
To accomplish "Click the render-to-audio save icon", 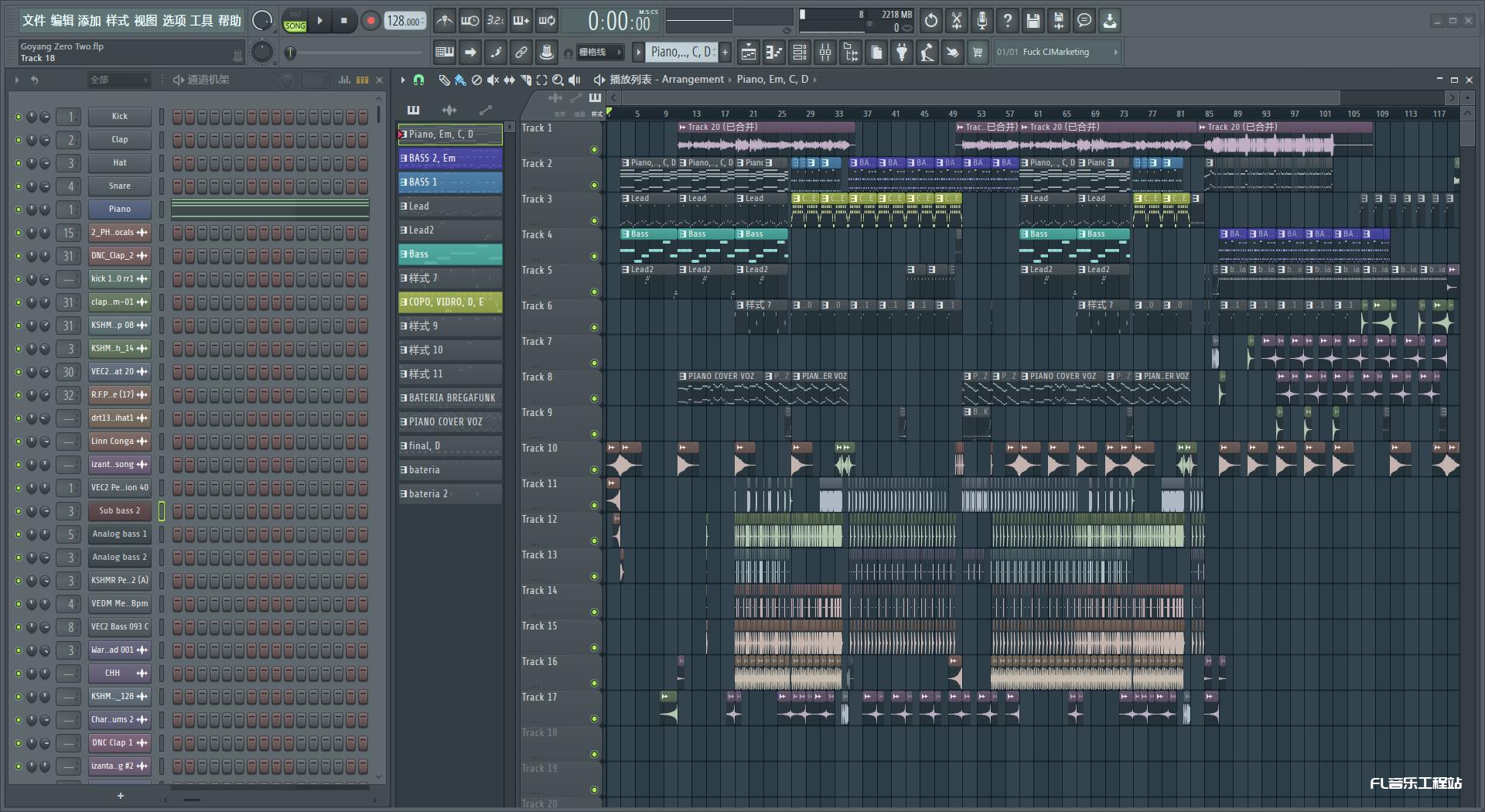I will point(1059,21).
